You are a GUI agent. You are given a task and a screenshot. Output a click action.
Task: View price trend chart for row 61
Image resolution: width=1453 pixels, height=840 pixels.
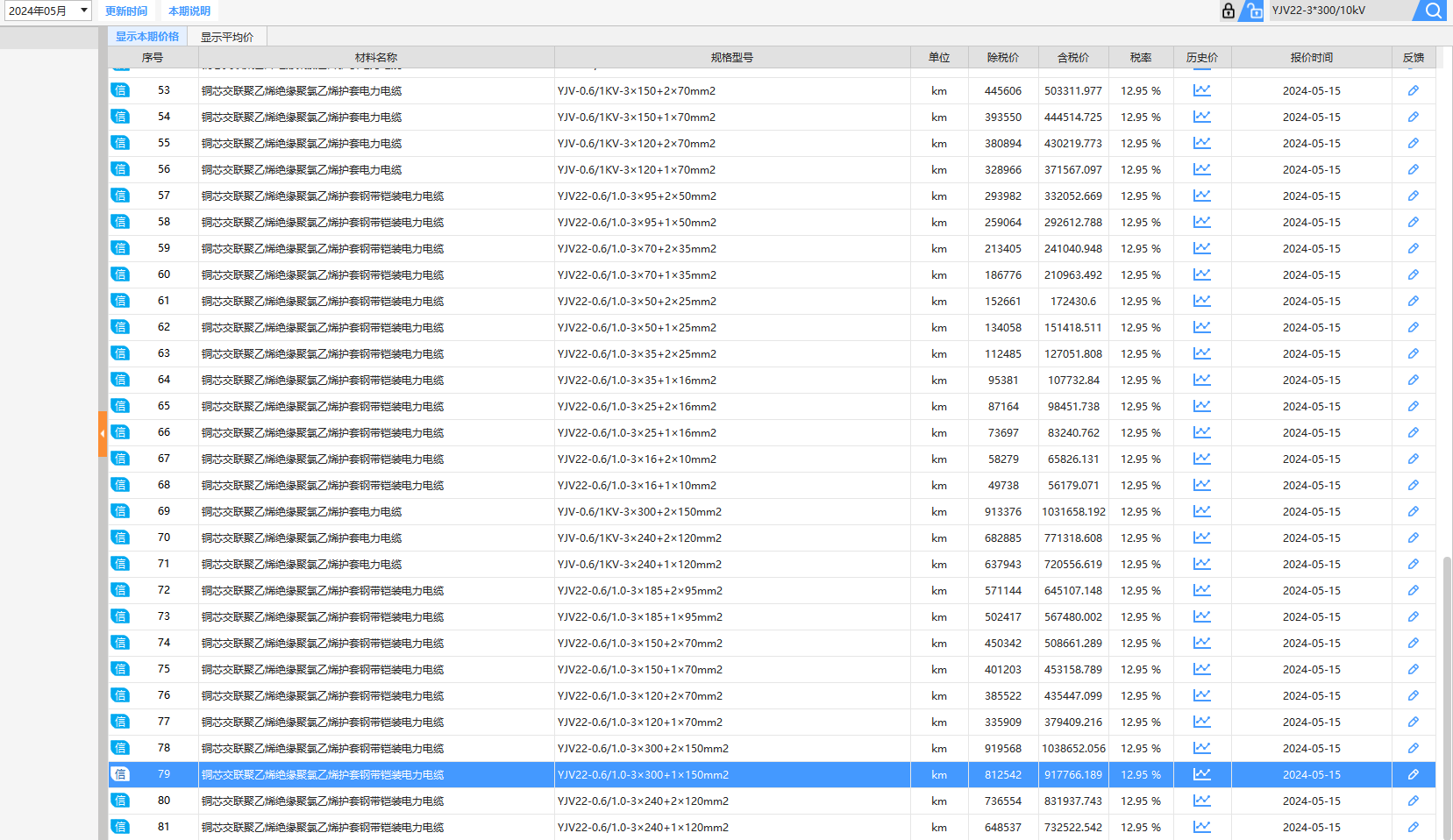tap(1201, 301)
